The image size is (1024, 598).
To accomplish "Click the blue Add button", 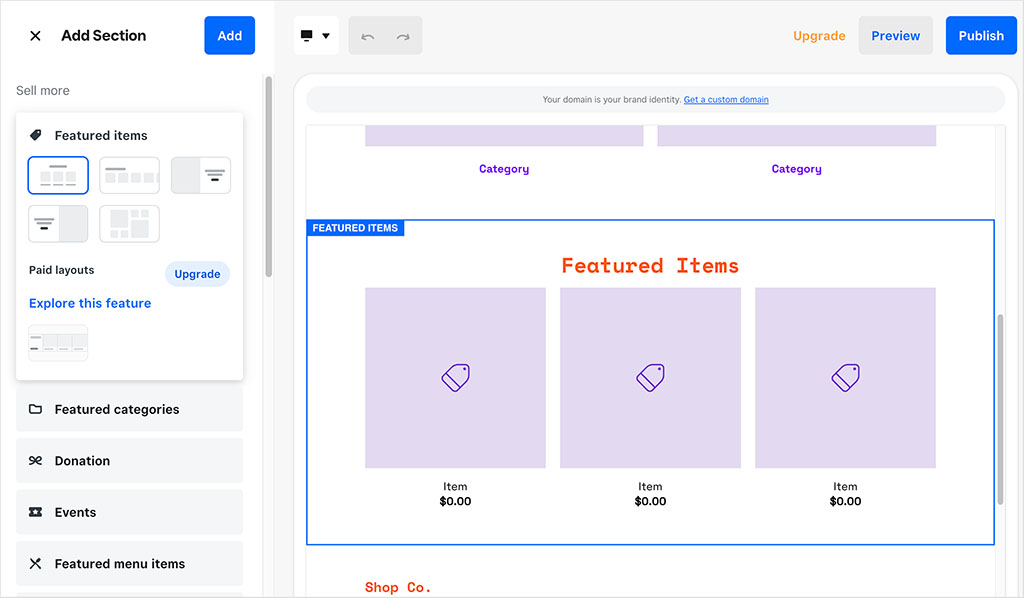I will tap(229, 35).
